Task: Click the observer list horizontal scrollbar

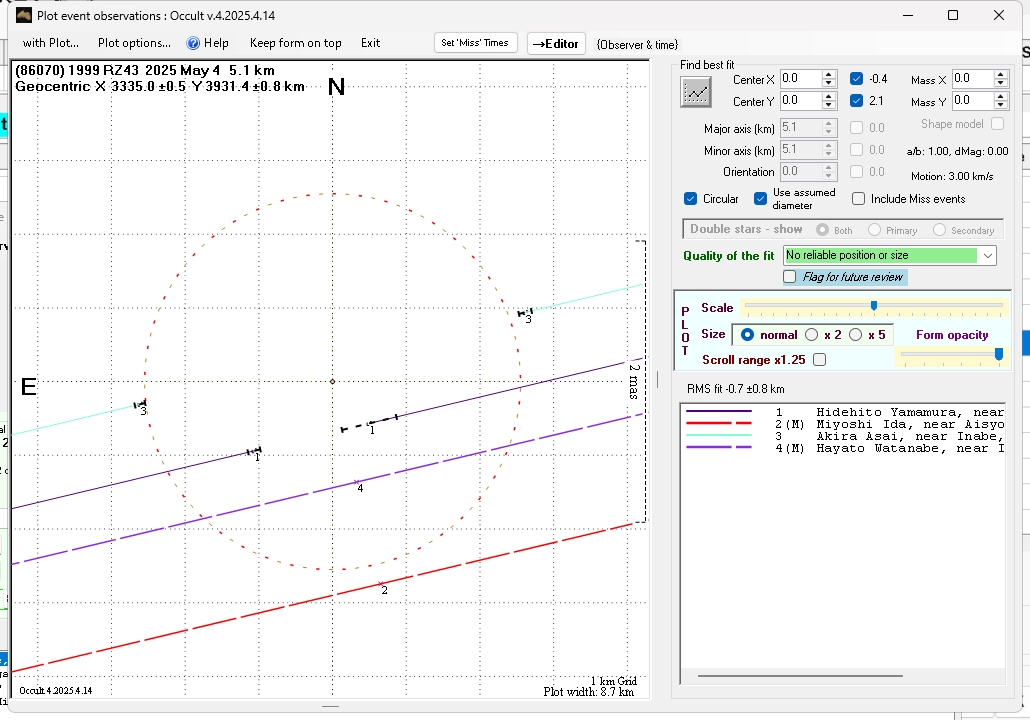Action: point(800,677)
